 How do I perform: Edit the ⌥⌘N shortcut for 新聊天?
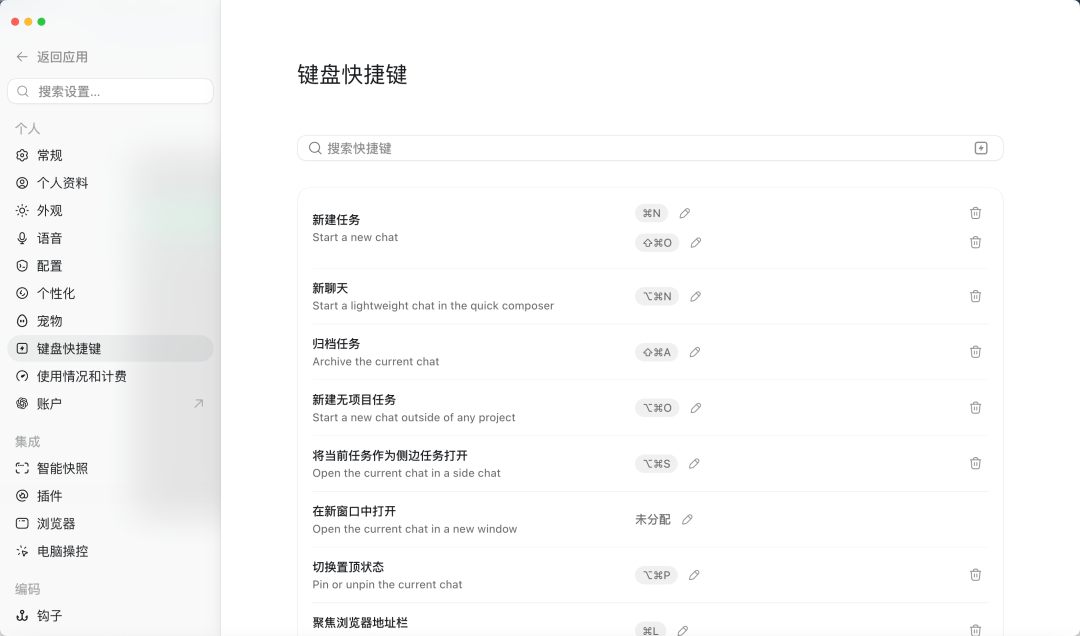(x=696, y=296)
